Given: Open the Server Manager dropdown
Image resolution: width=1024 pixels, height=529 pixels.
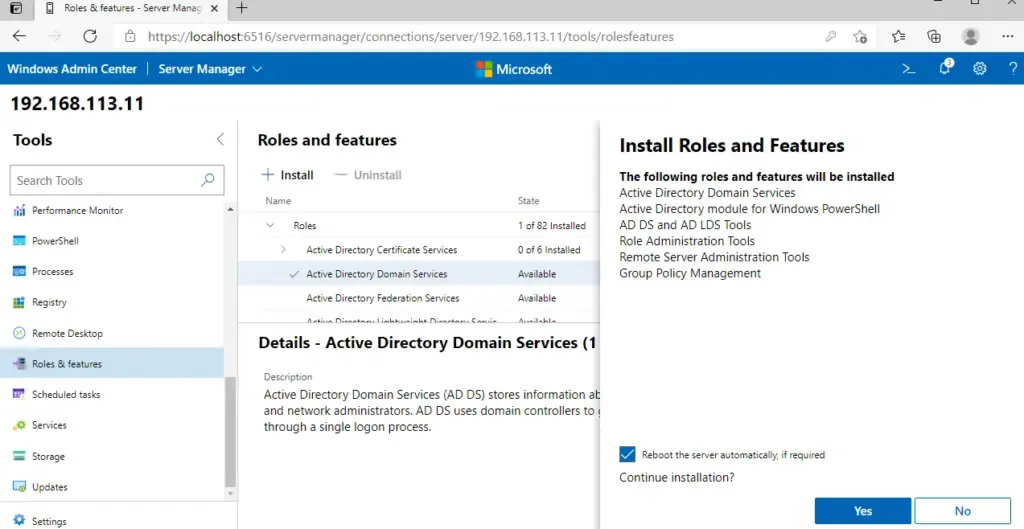Looking at the screenshot, I should [210, 69].
